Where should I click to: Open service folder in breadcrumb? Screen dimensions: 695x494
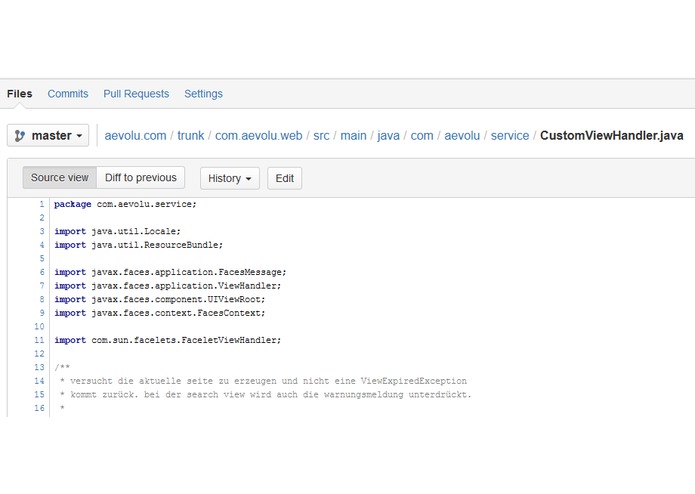tap(510, 136)
